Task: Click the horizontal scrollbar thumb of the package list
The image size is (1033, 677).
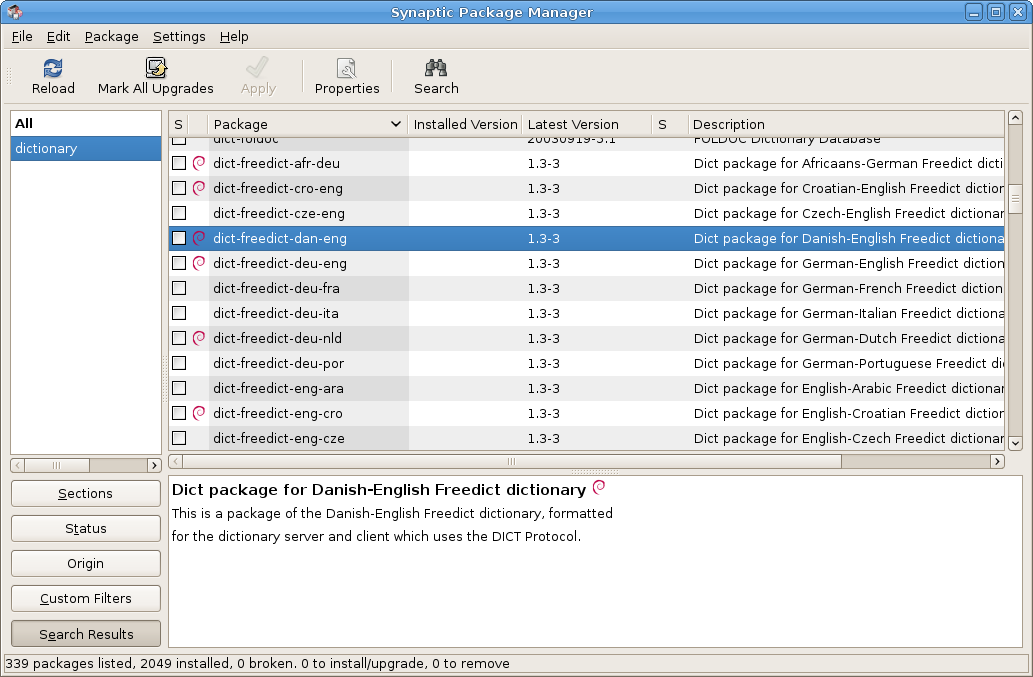Action: (512, 461)
